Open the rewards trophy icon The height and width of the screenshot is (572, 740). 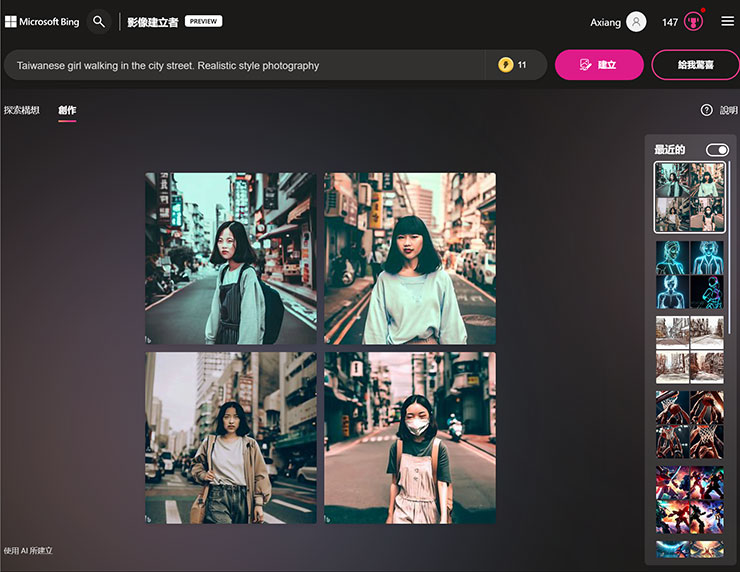pyautogui.click(x=693, y=22)
